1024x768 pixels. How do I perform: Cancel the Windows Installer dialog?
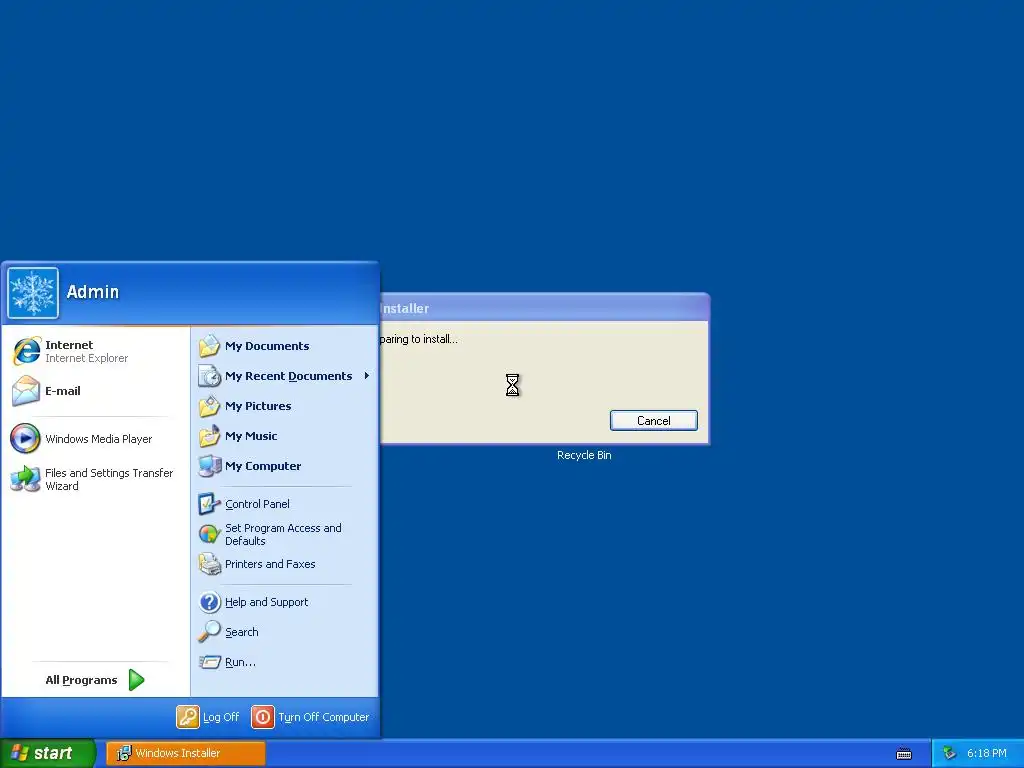click(x=654, y=421)
